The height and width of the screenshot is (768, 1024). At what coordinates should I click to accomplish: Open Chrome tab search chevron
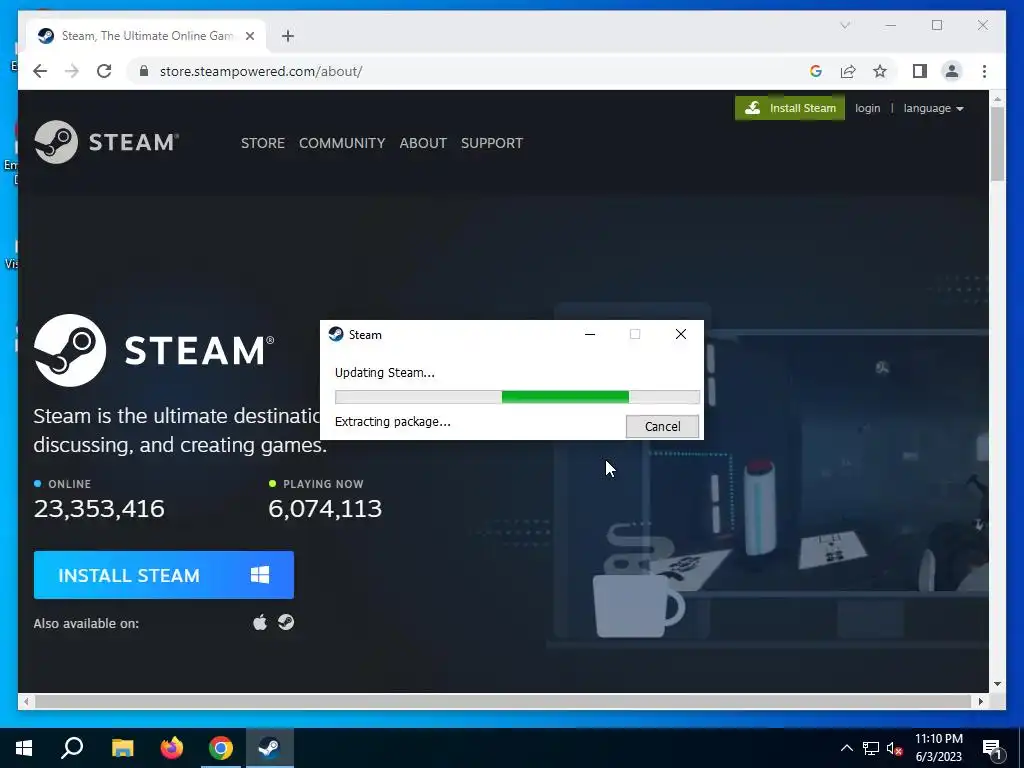click(x=845, y=25)
